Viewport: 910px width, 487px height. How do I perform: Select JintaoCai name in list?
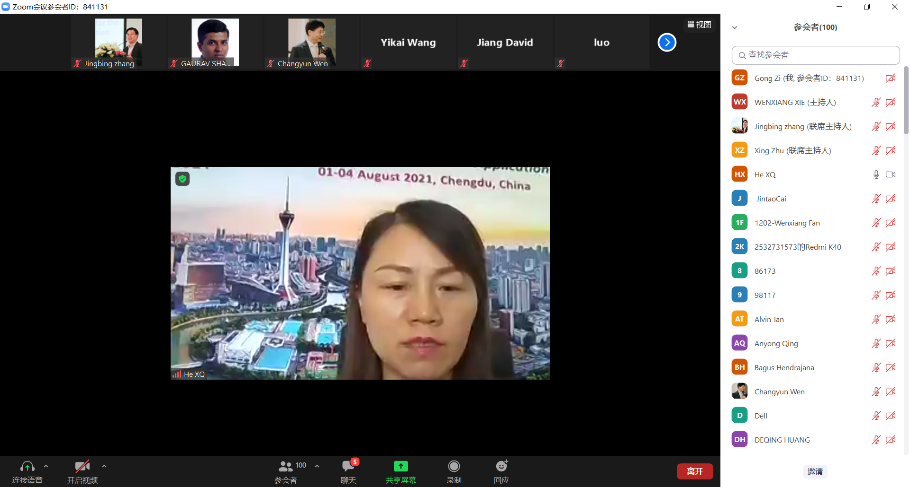[x=771, y=199]
